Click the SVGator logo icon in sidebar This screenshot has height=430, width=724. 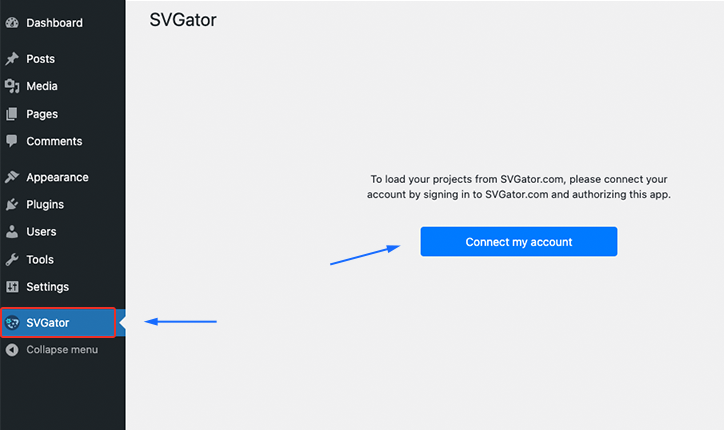coord(12,322)
